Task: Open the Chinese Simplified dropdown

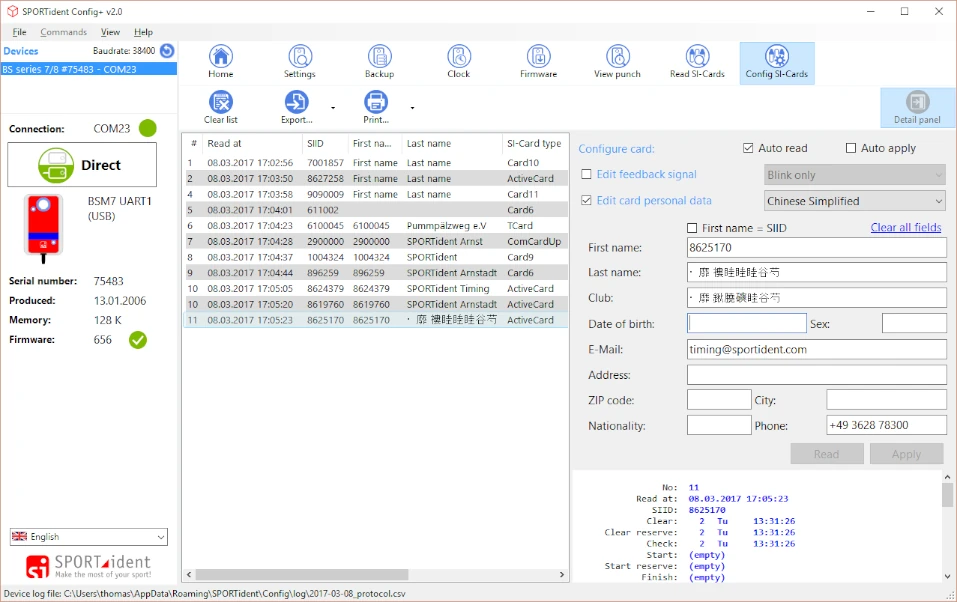Action: (855, 201)
